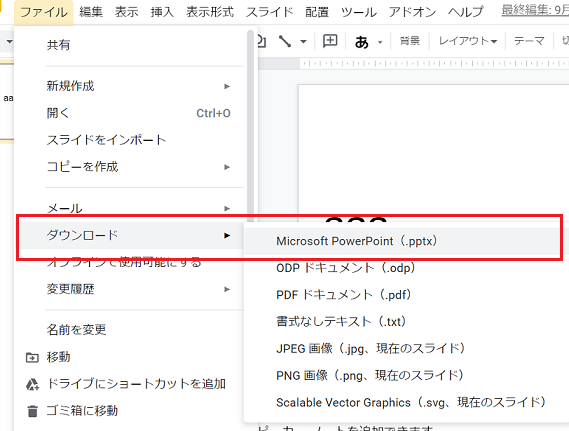Open the アドオン menu
The image size is (569, 431).
coord(412,12)
